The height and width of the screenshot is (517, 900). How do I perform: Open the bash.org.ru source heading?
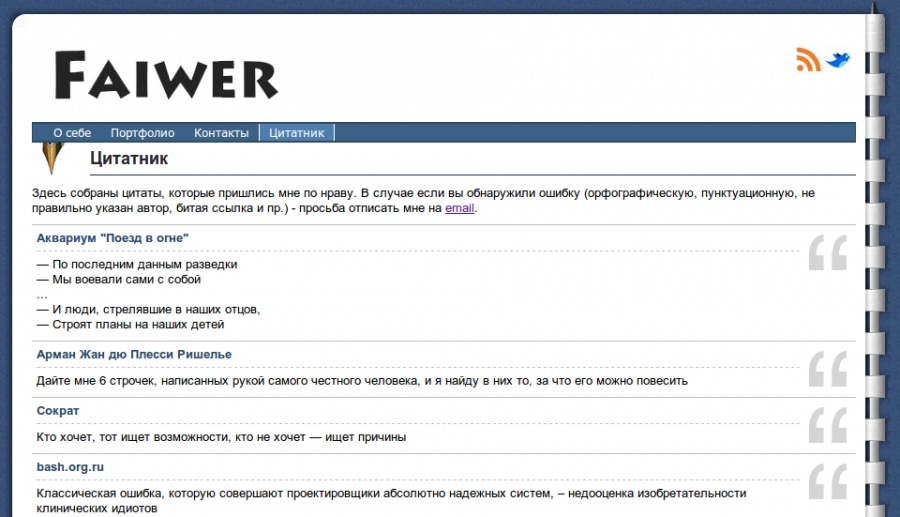pyautogui.click(x=70, y=467)
